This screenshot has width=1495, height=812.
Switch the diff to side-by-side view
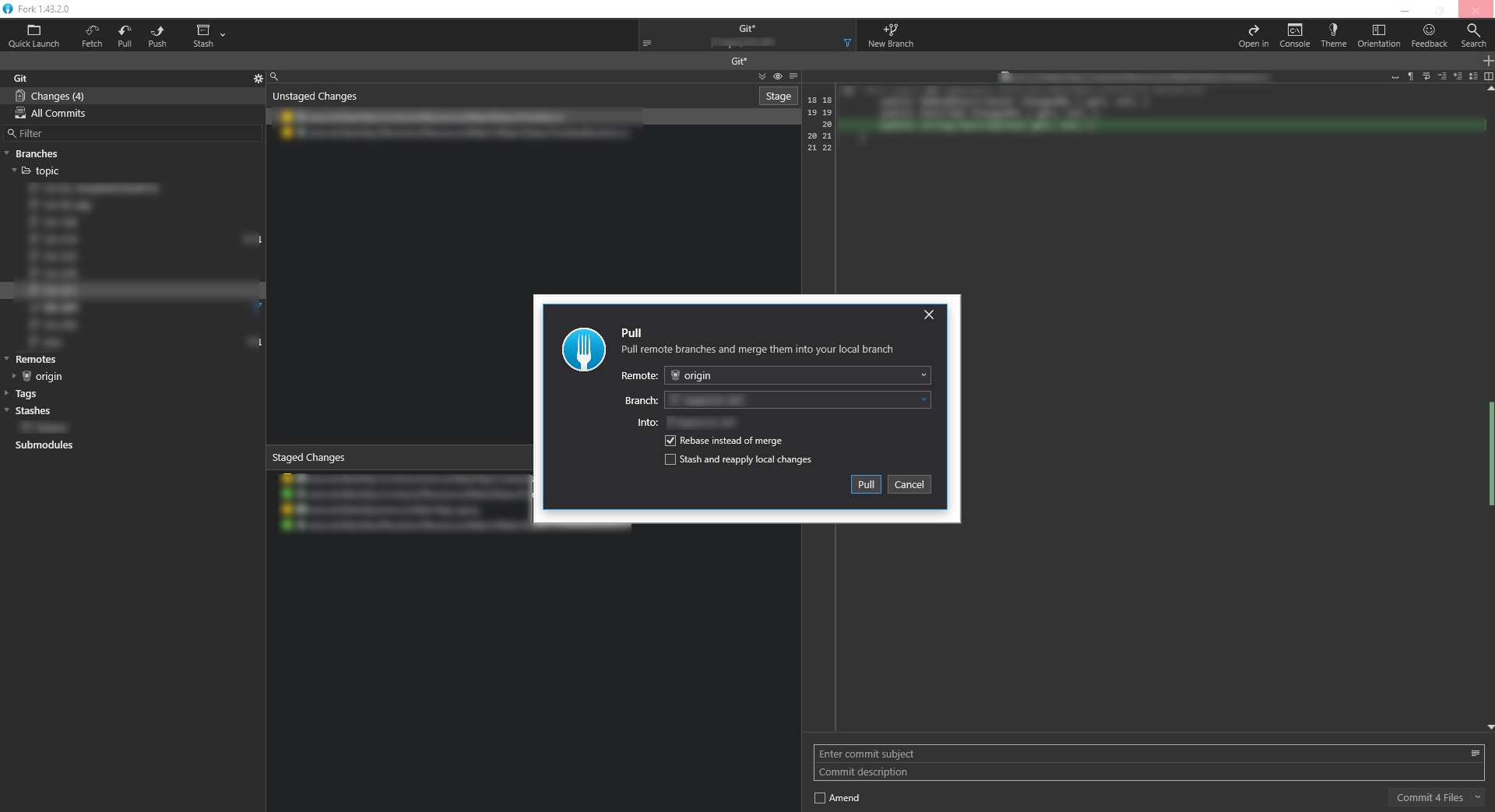[1488, 76]
